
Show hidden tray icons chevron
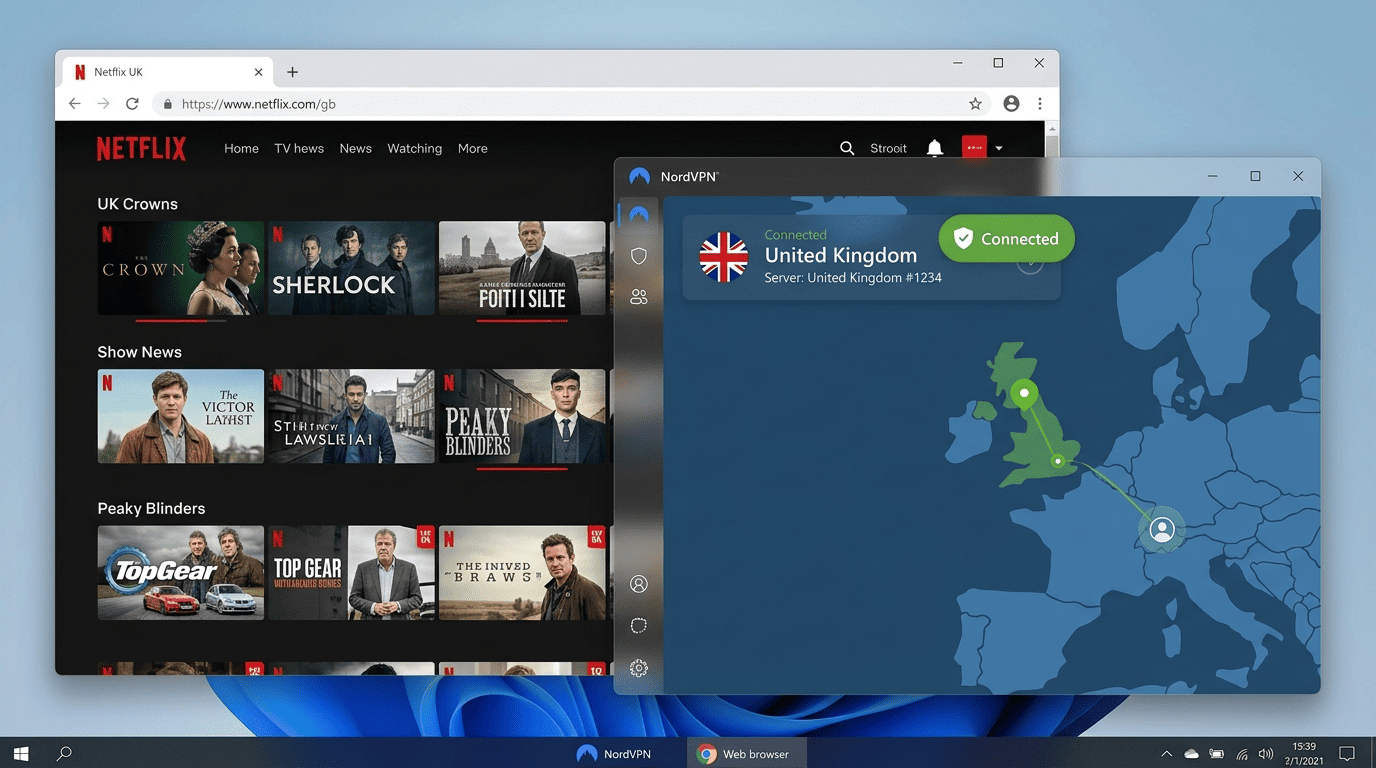pos(1166,754)
